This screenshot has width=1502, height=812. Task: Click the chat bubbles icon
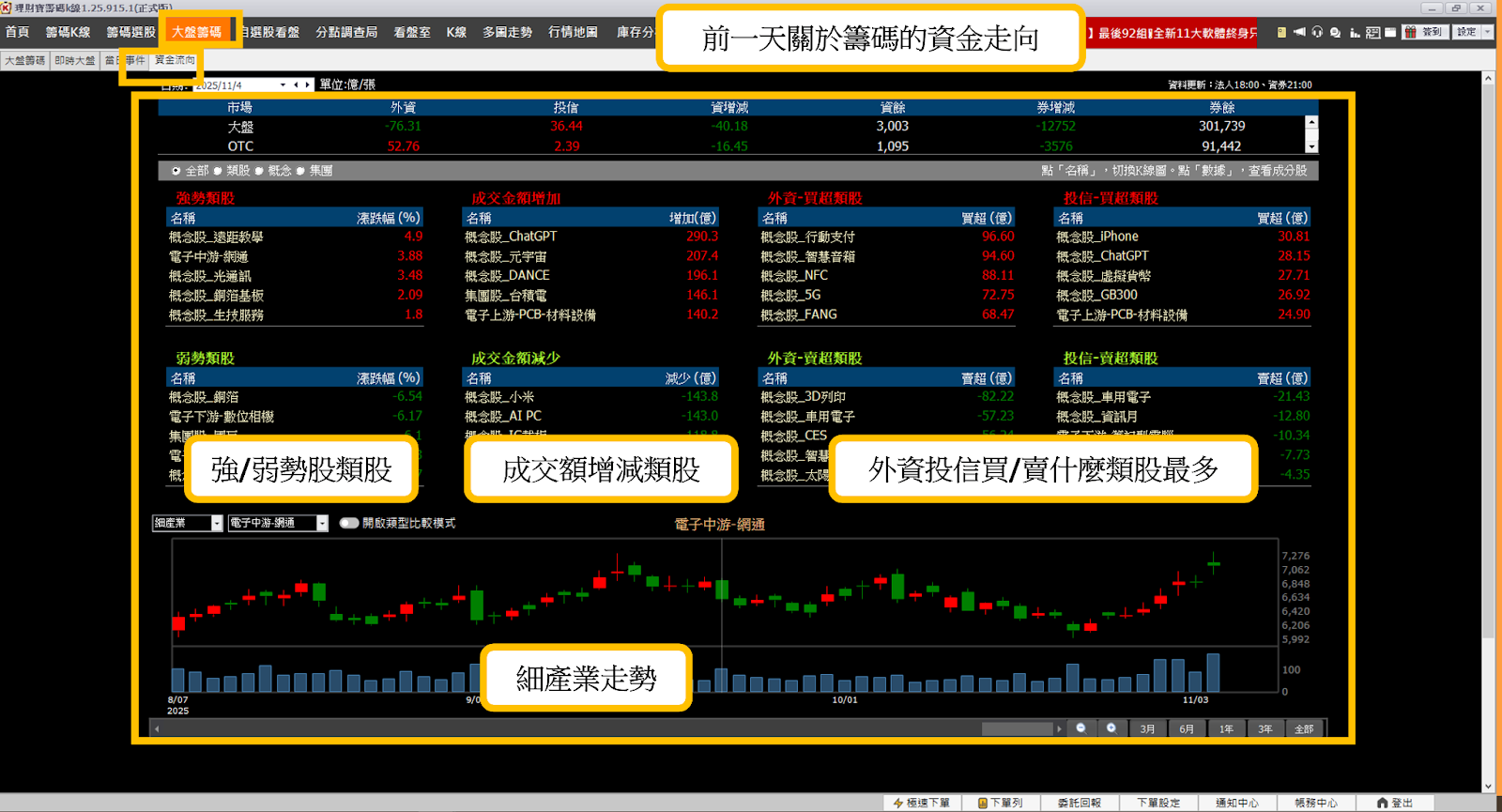point(1335,32)
